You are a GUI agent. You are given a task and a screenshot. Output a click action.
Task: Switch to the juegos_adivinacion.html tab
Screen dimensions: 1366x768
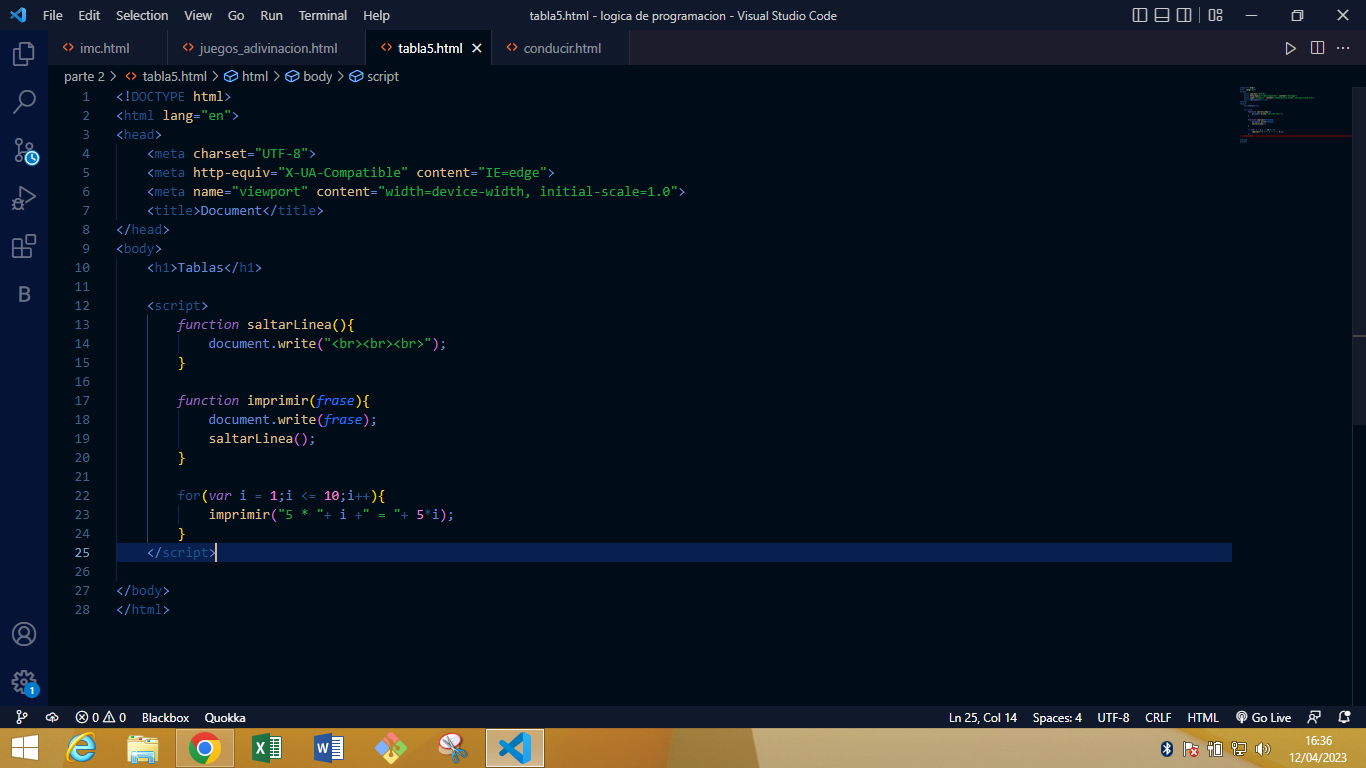click(x=268, y=48)
